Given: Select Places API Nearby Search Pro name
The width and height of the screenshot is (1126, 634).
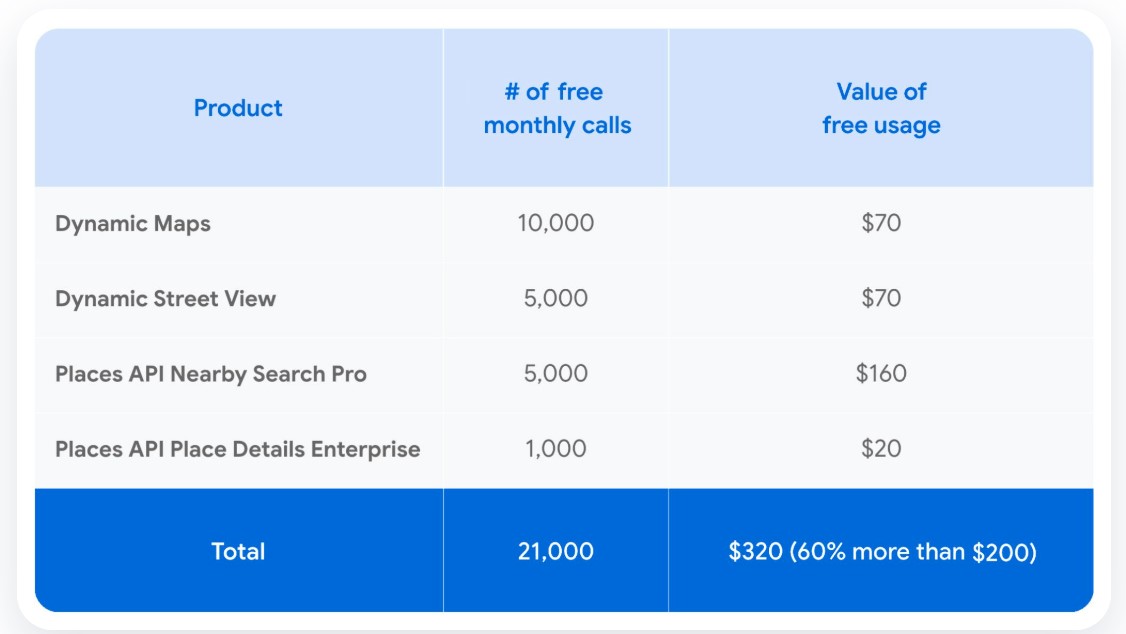Looking at the screenshot, I should 211,374.
